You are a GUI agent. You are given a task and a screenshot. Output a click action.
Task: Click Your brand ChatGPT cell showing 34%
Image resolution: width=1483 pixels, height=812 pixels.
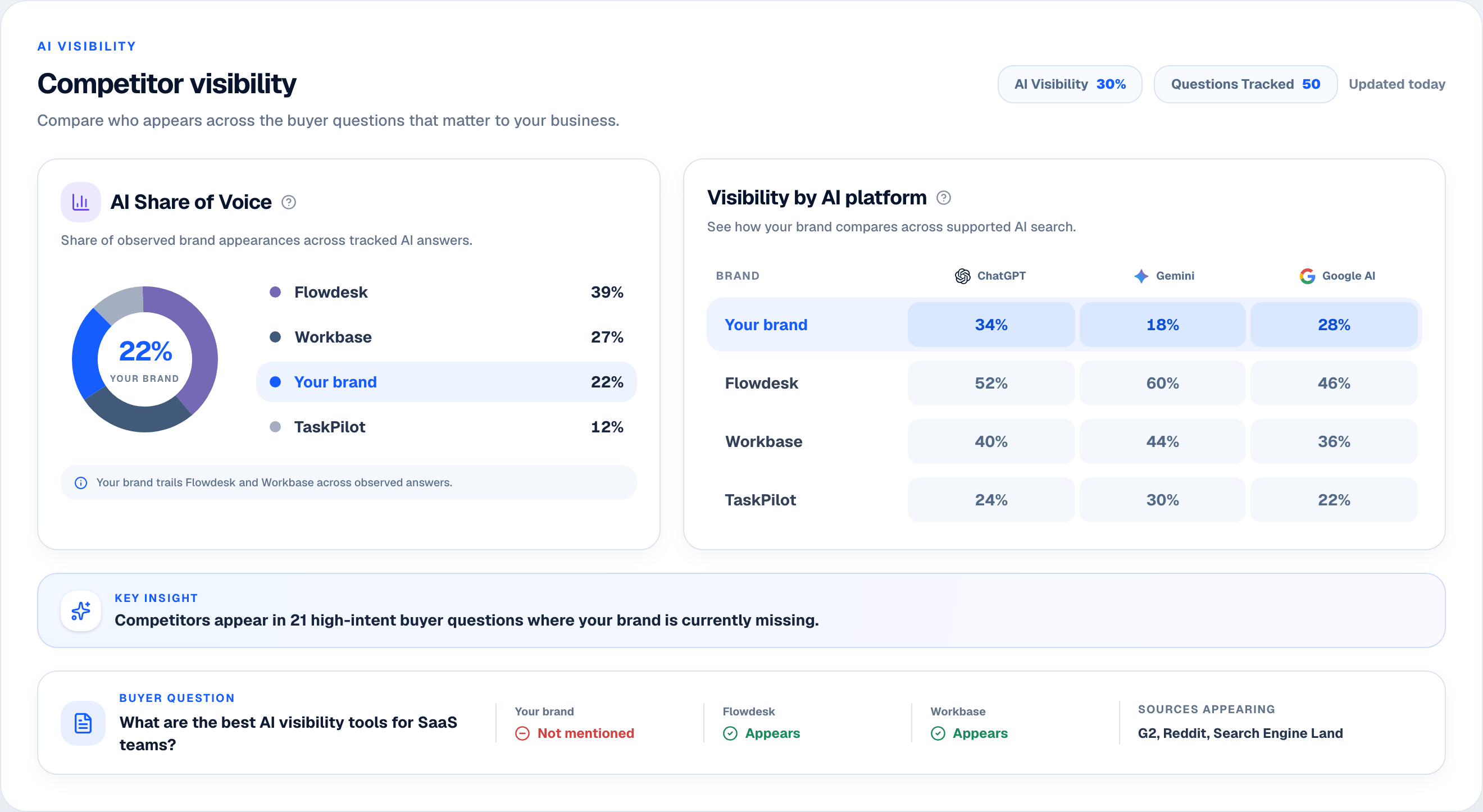point(991,325)
